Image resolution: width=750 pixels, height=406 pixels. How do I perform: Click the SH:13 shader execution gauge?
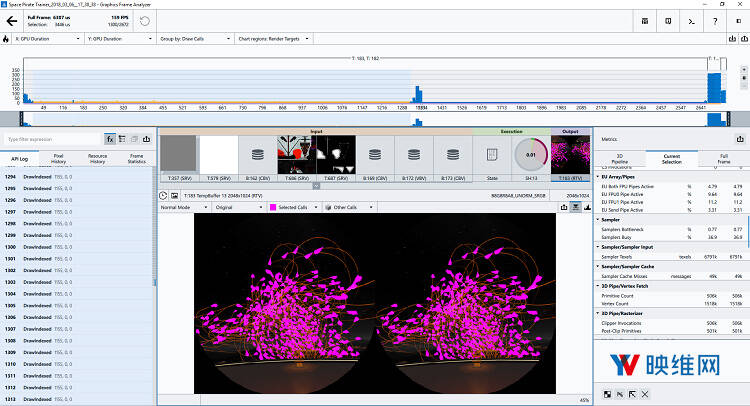pyautogui.click(x=531, y=156)
